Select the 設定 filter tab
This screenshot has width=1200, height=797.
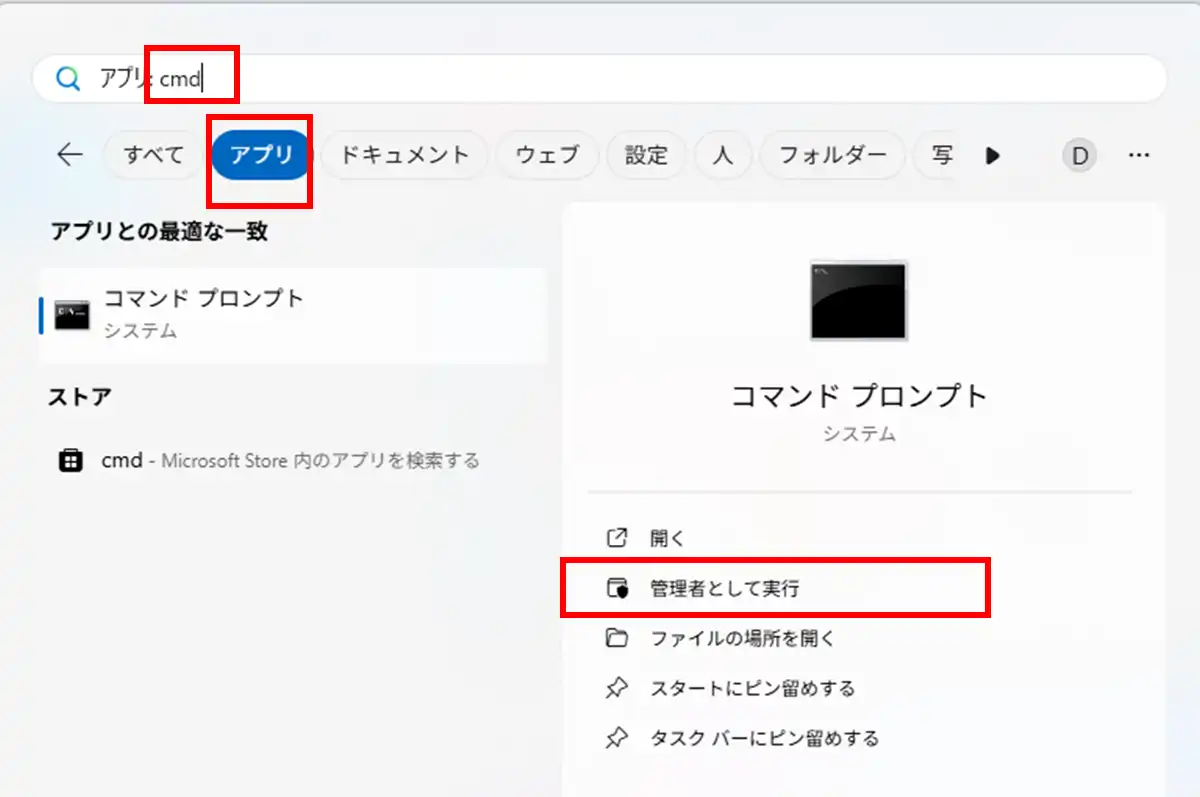(646, 155)
